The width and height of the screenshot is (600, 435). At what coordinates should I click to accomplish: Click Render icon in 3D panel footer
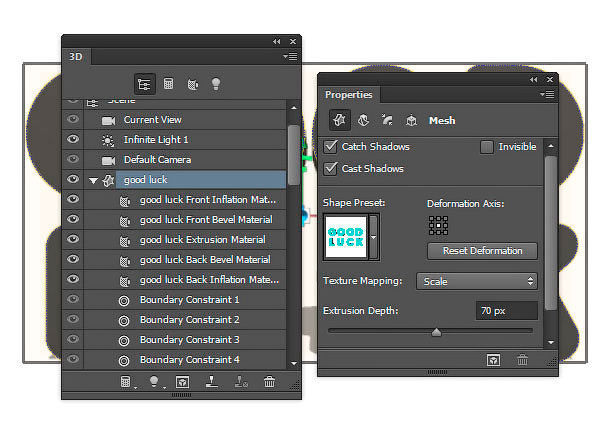[x=182, y=382]
